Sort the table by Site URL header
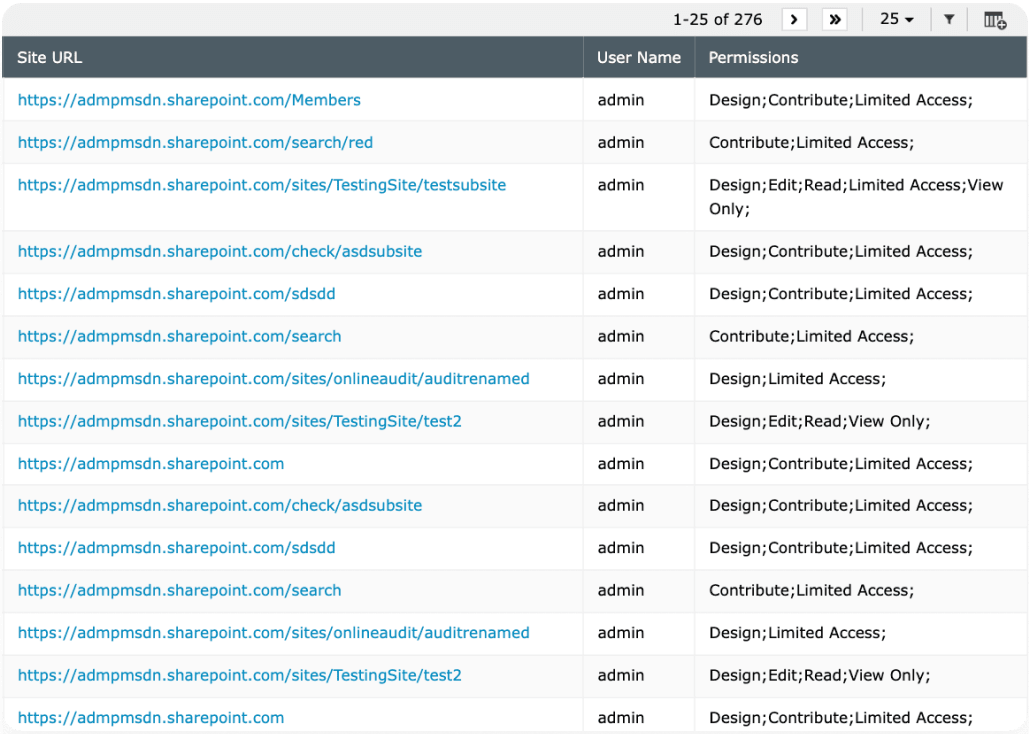 tap(49, 57)
